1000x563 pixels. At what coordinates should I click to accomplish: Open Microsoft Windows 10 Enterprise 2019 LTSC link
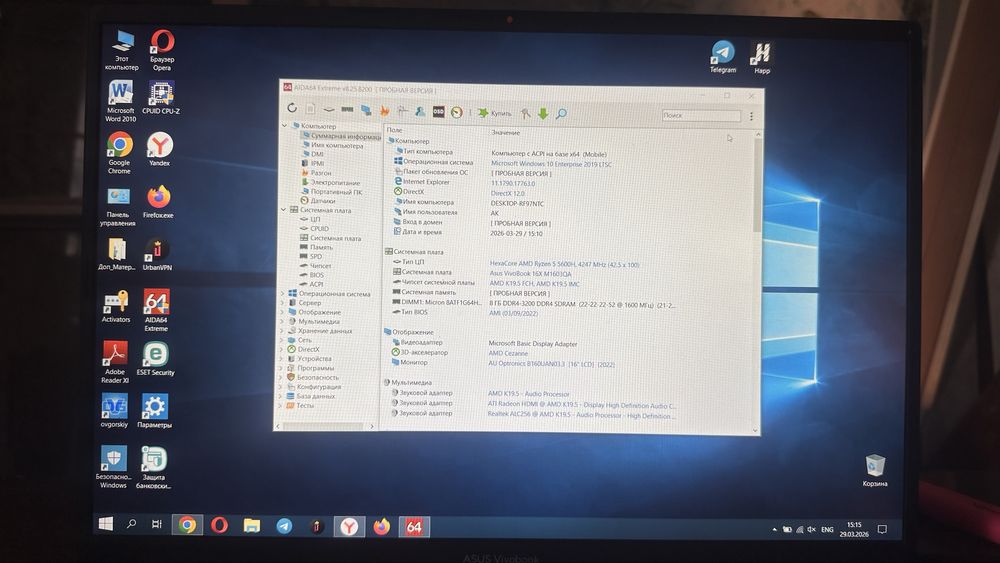[x=551, y=164]
